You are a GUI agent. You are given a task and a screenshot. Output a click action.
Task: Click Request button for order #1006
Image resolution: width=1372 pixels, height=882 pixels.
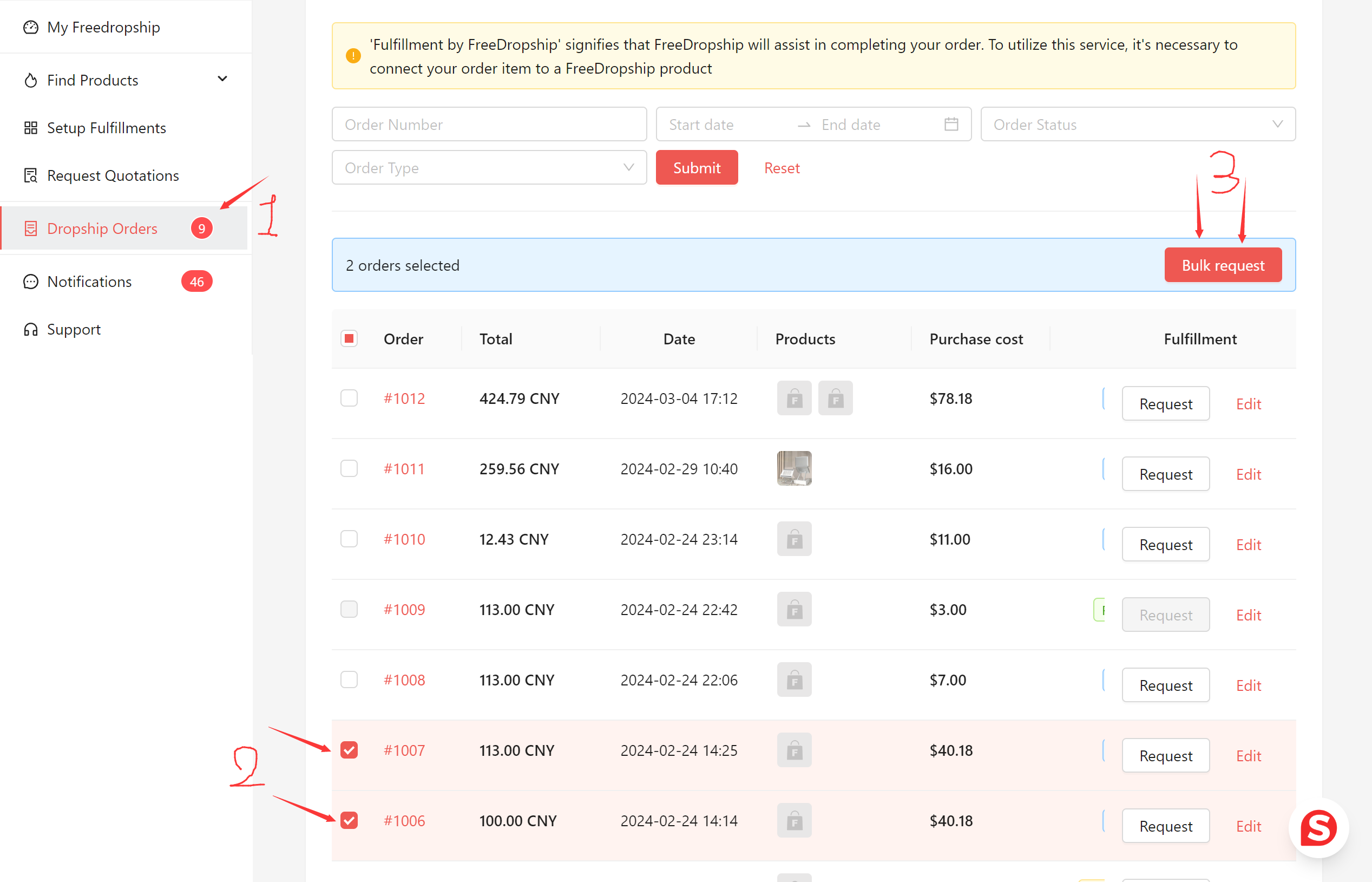pyautogui.click(x=1165, y=826)
